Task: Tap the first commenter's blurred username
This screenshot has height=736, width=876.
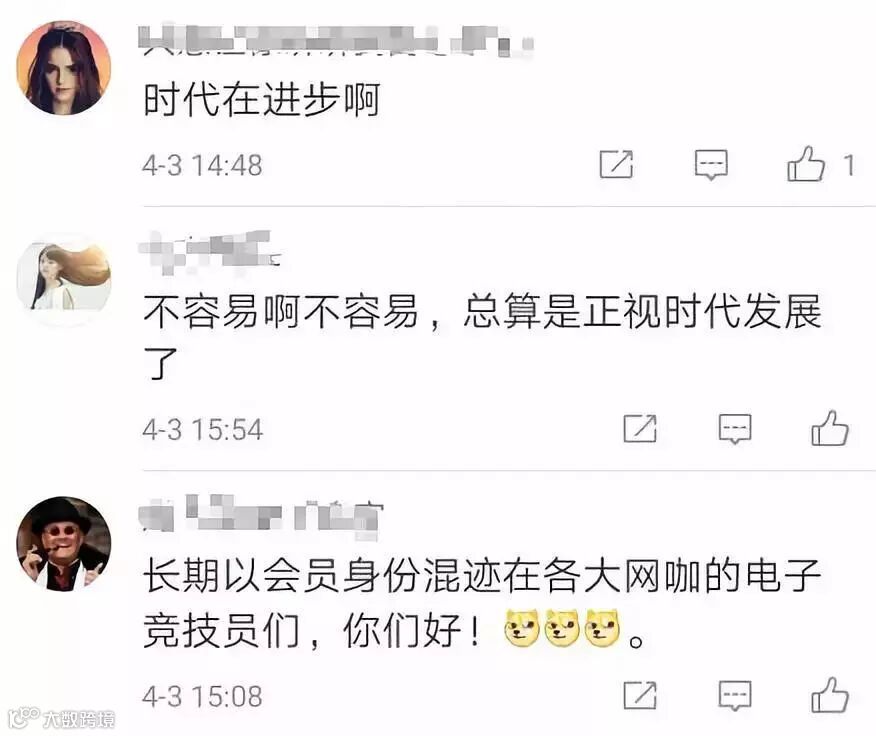Action: click(337, 40)
